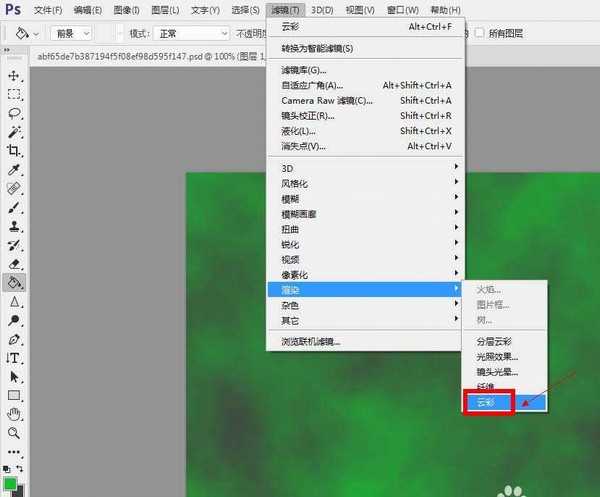Select the Eyedropper tool
The image size is (600, 497).
pyautogui.click(x=14, y=169)
